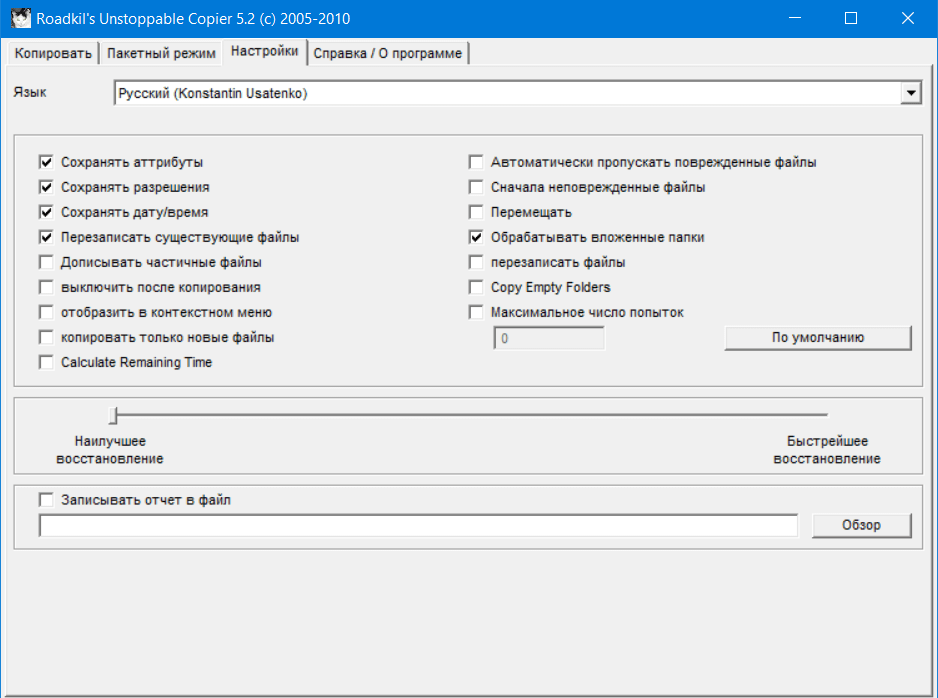Minimize the Unstoppable Copier window
938x698 pixels.
794,19
